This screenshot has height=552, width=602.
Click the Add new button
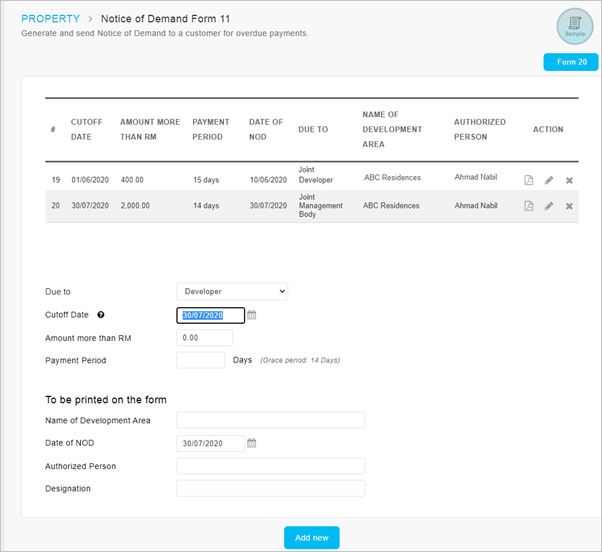click(x=312, y=537)
